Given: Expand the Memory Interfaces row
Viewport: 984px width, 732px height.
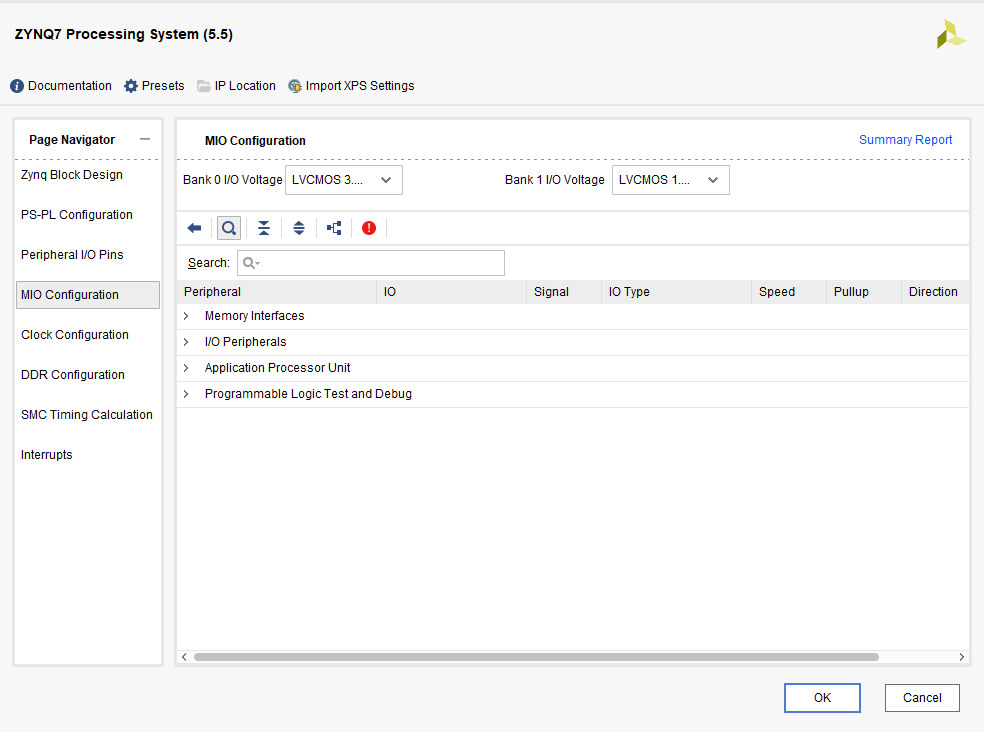Looking at the screenshot, I should (x=186, y=316).
